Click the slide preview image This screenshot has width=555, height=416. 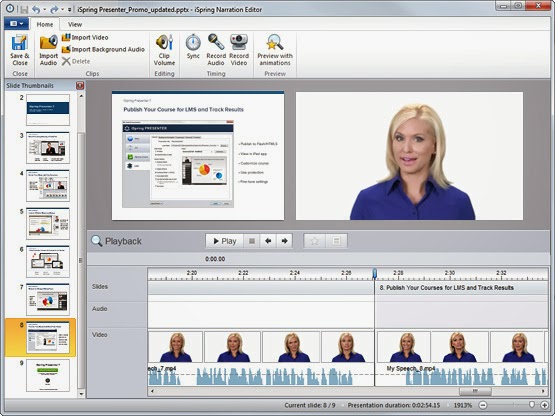tap(198, 156)
